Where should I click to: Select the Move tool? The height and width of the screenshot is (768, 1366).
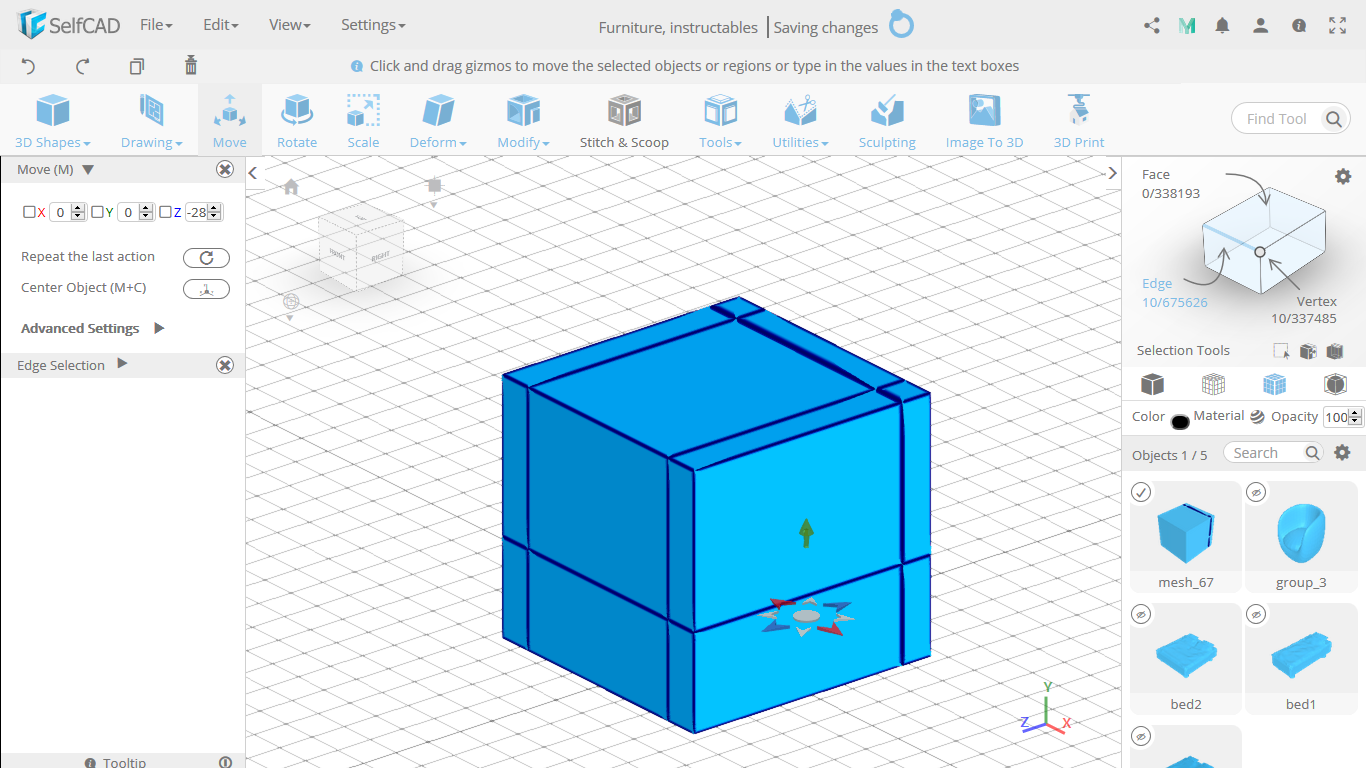pyautogui.click(x=229, y=120)
